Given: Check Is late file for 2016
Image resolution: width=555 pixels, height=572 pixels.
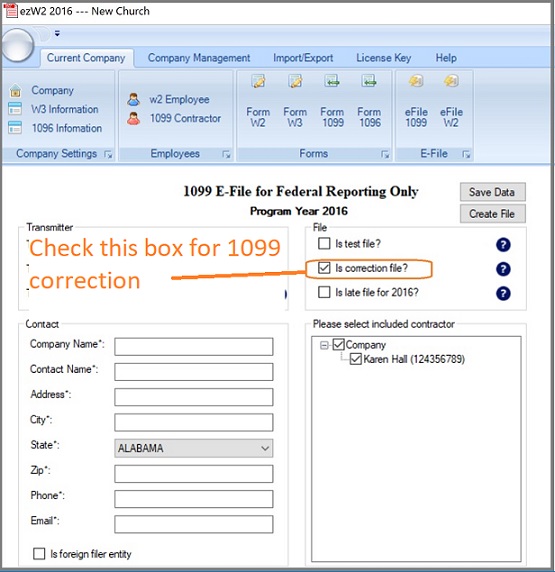Looking at the screenshot, I should point(324,292).
